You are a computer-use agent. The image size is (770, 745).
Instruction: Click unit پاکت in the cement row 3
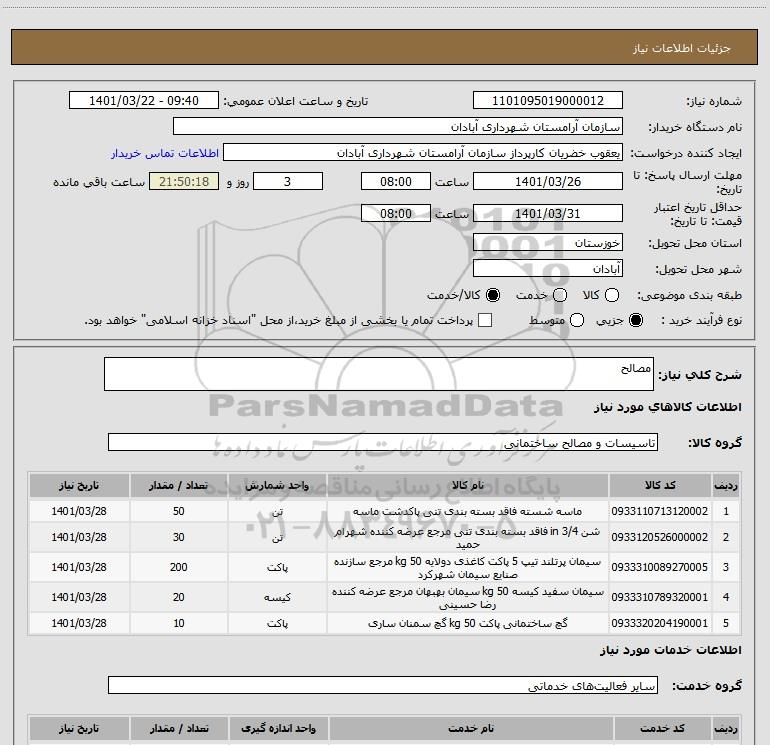click(x=277, y=567)
